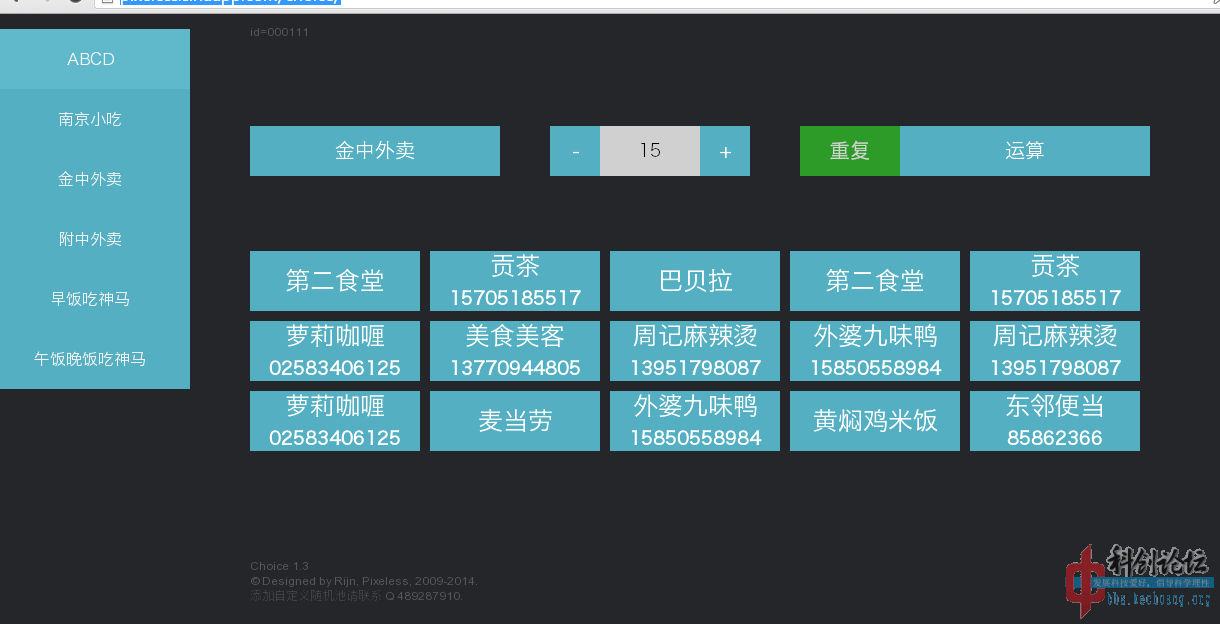Click the 东邻便当 85862366 card
The image size is (1220, 624).
coord(1055,421)
